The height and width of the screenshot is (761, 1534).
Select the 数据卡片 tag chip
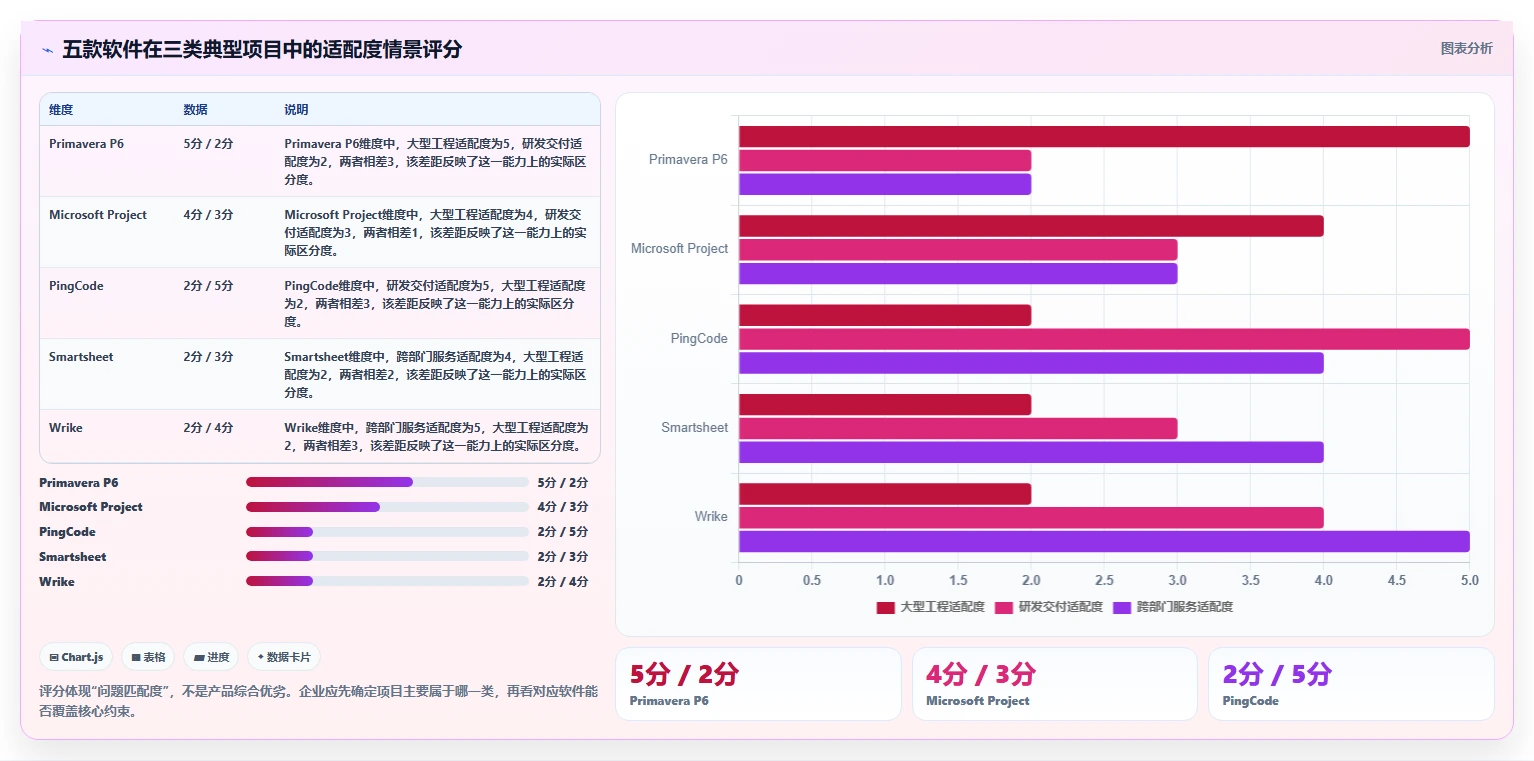284,657
